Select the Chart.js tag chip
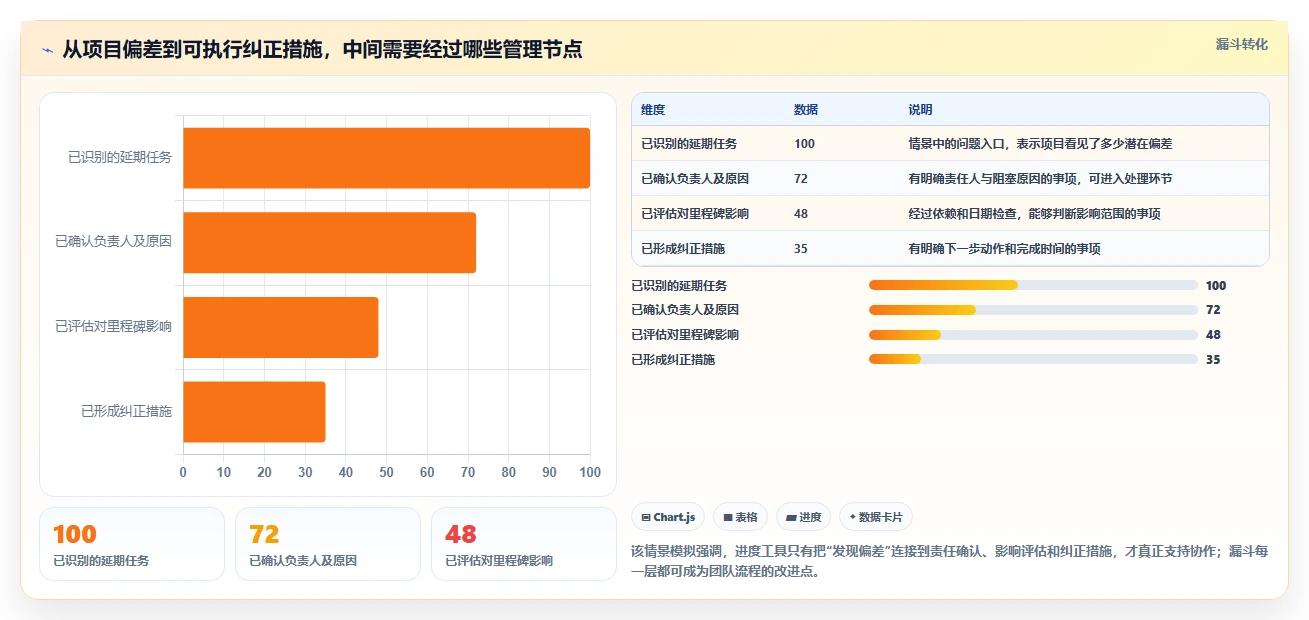The width and height of the screenshot is (1309, 620). coord(668,517)
